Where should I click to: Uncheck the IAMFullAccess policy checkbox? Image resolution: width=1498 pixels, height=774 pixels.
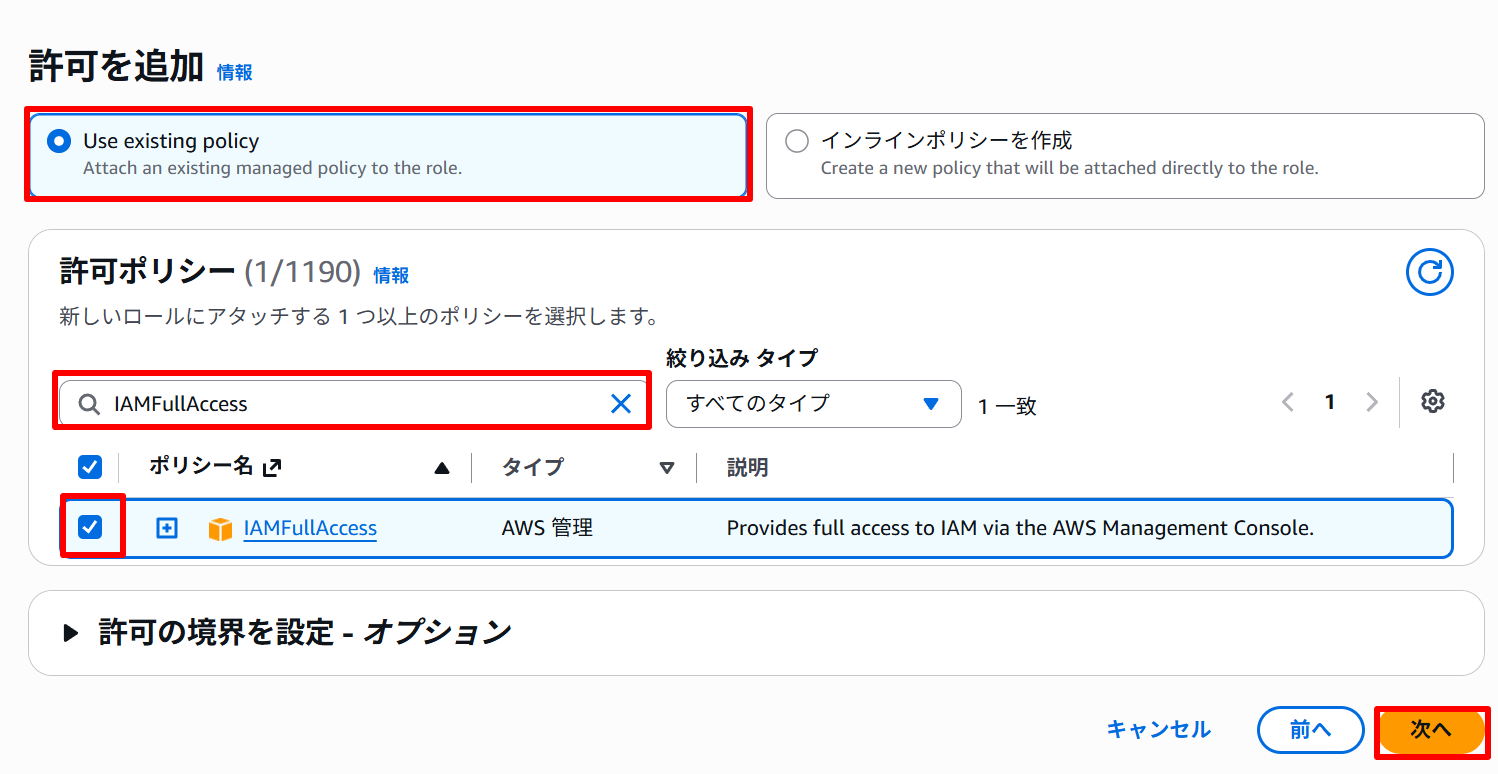click(90, 527)
